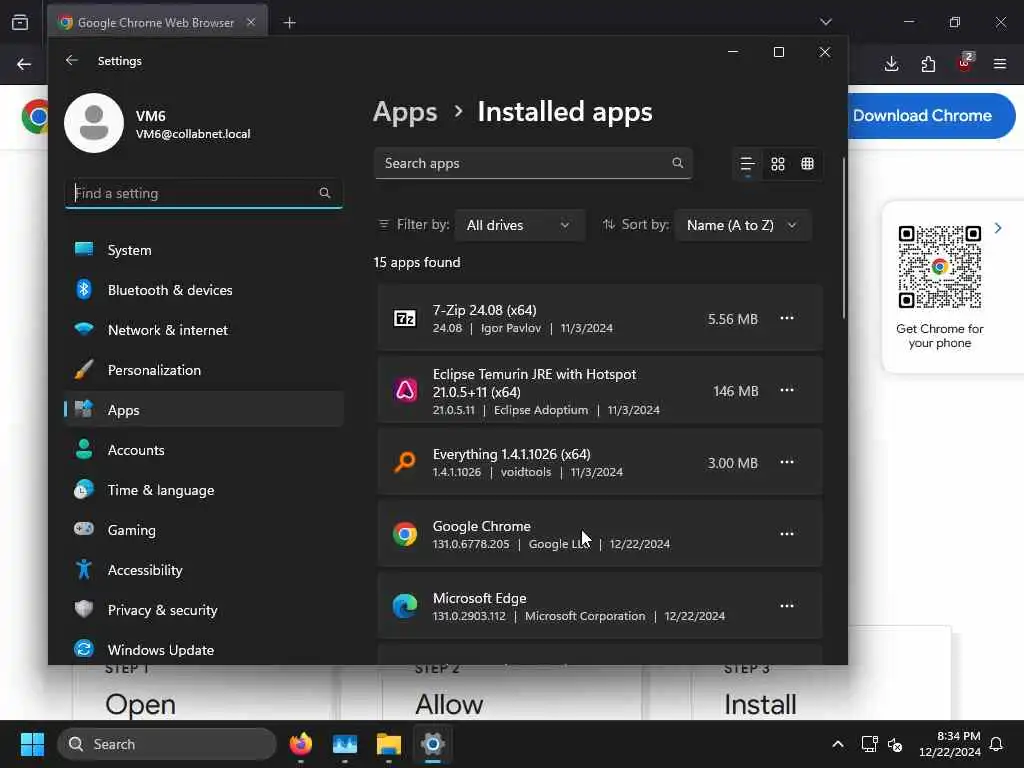Open the Filter by All drives dropdown
Viewport: 1024px width, 768px height.
pyautogui.click(x=519, y=225)
